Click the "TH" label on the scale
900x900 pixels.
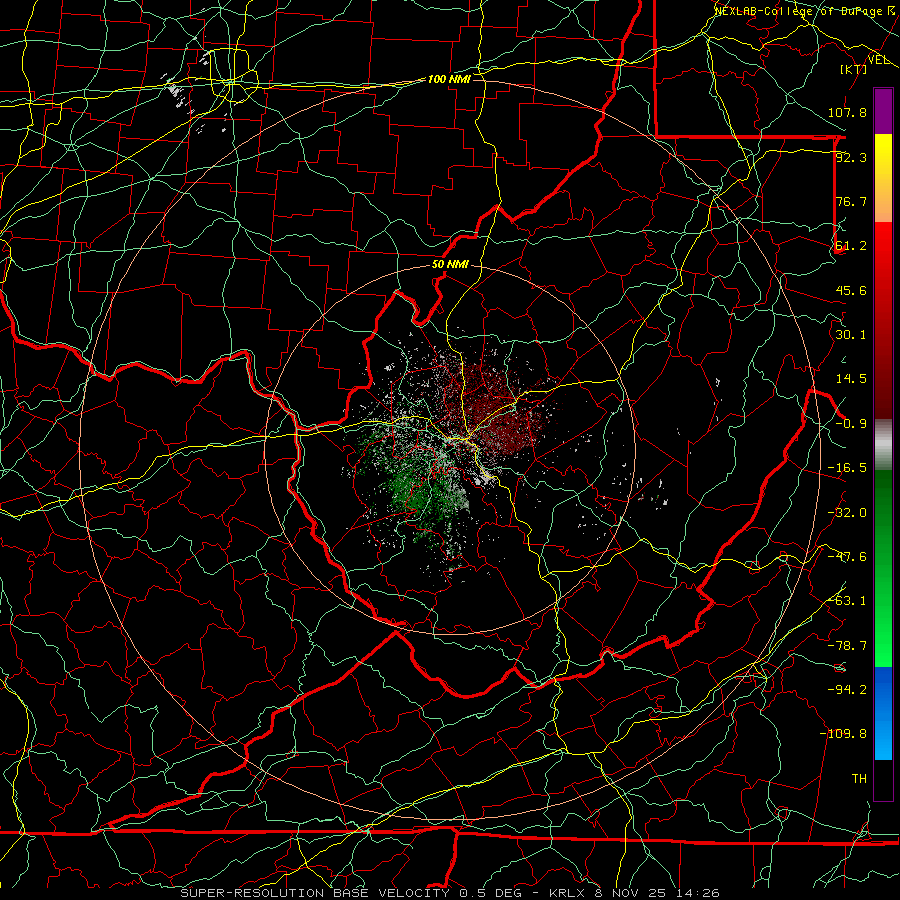859,779
